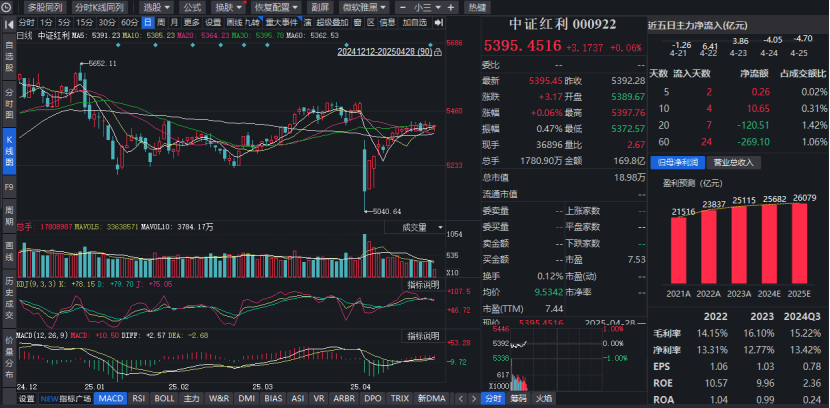Open 自选股 in left sidebar
Viewport: 830px width, 408px height.
(9, 56)
